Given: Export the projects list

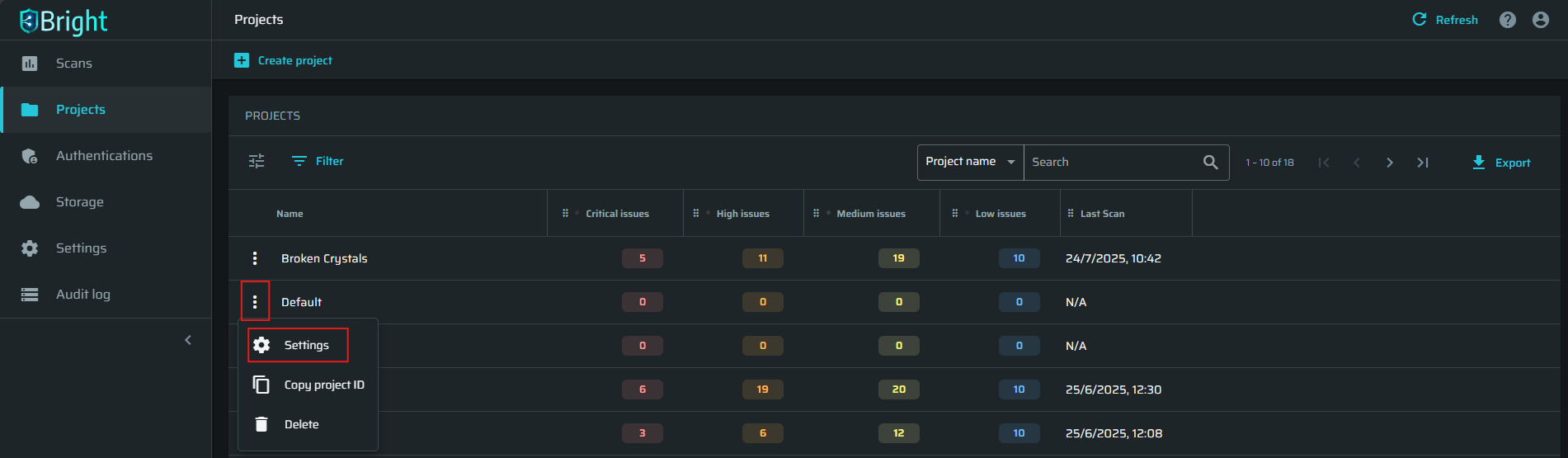Looking at the screenshot, I should [x=1501, y=163].
